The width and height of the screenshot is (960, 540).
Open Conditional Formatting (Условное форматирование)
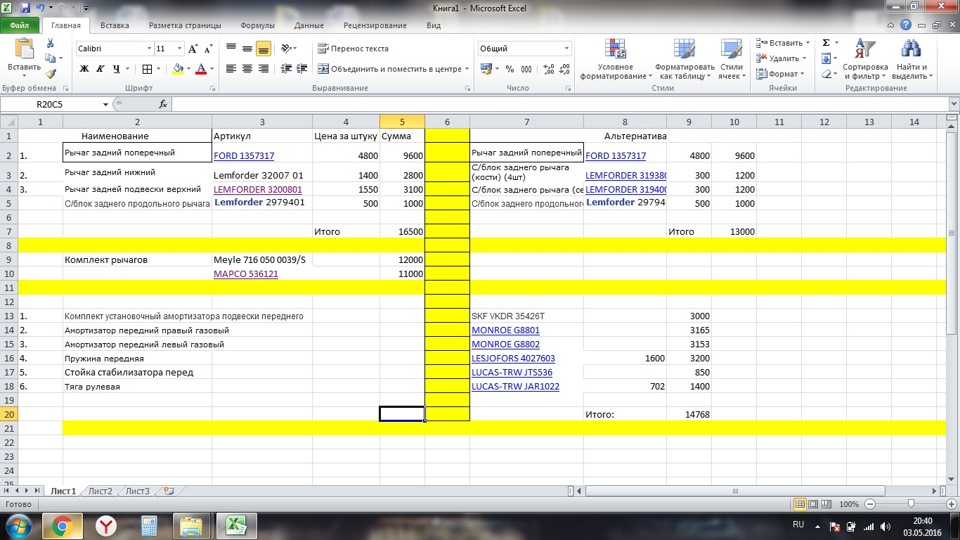click(x=615, y=59)
